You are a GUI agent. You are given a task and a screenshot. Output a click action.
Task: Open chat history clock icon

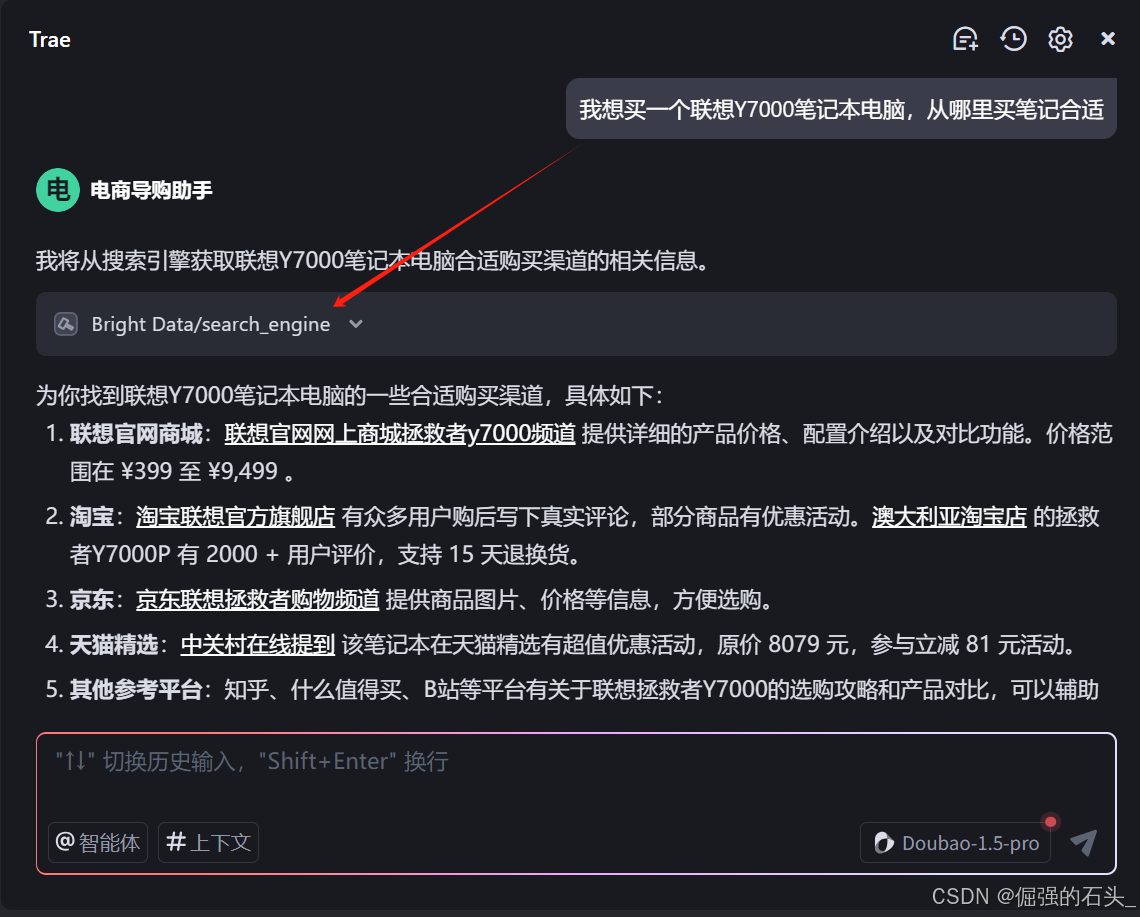(x=1013, y=39)
